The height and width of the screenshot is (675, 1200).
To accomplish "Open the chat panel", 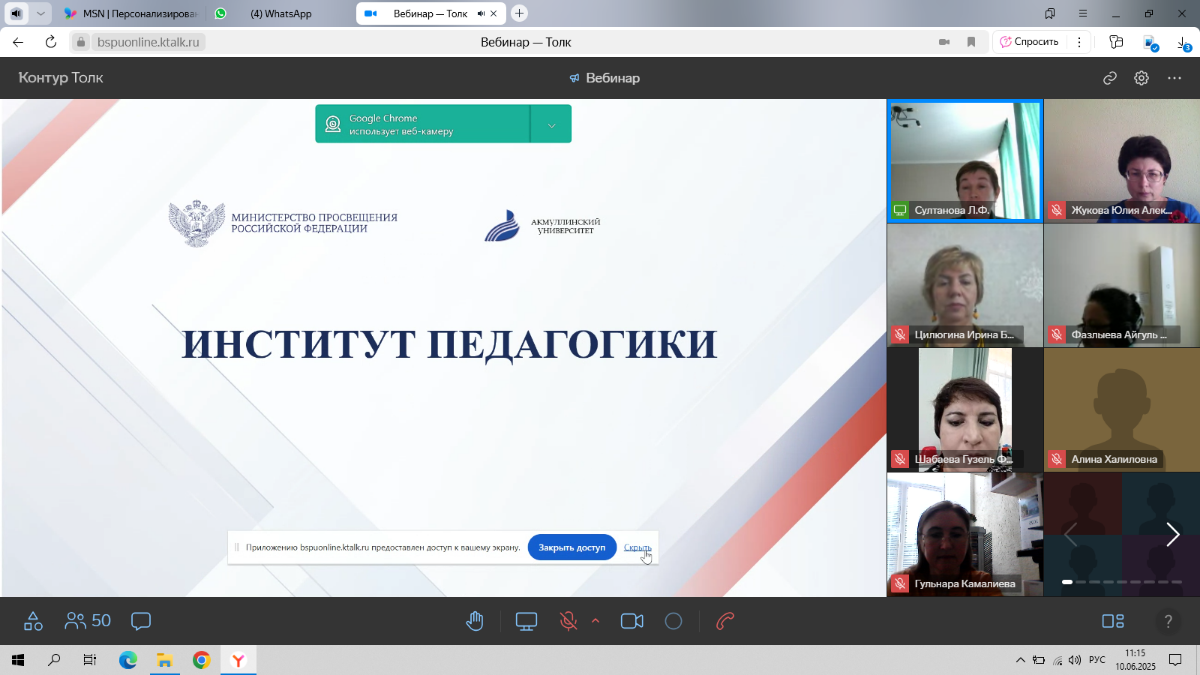I will (141, 621).
